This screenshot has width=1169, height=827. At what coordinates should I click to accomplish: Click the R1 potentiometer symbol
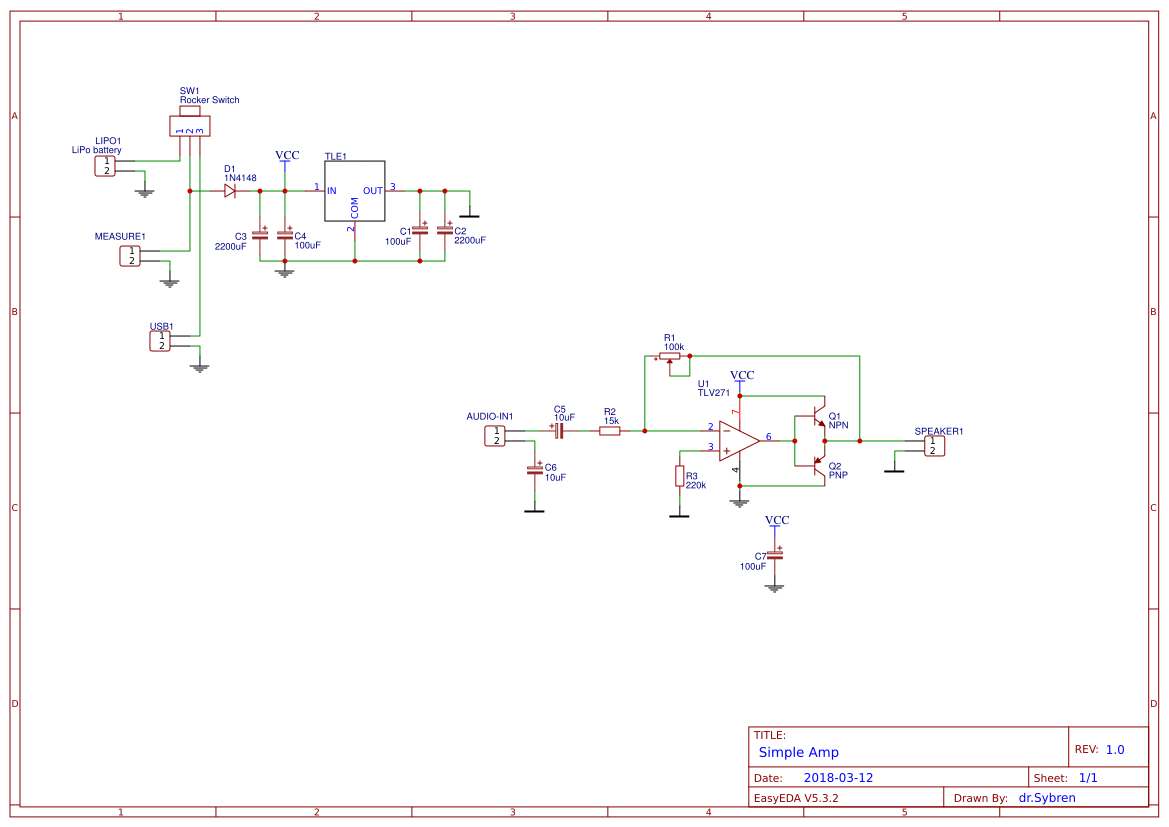pyautogui.click(x=669, y=359)
